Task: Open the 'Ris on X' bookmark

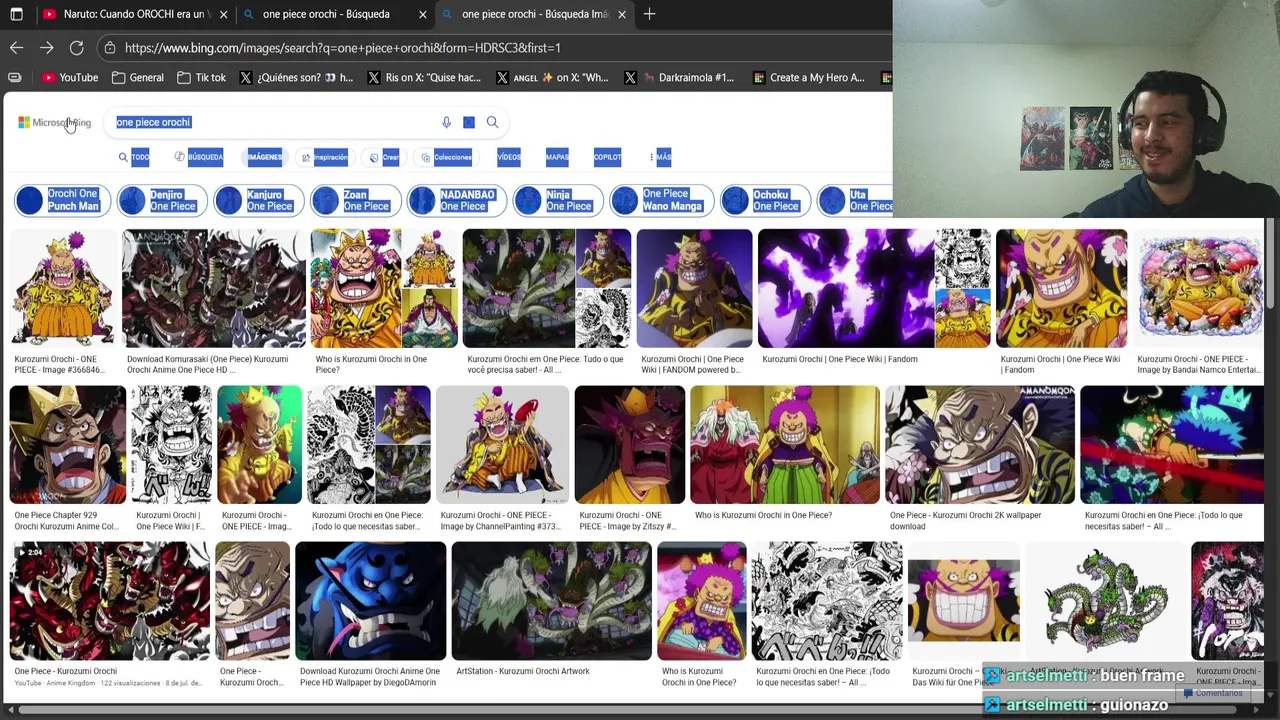Action: point(424,77)
